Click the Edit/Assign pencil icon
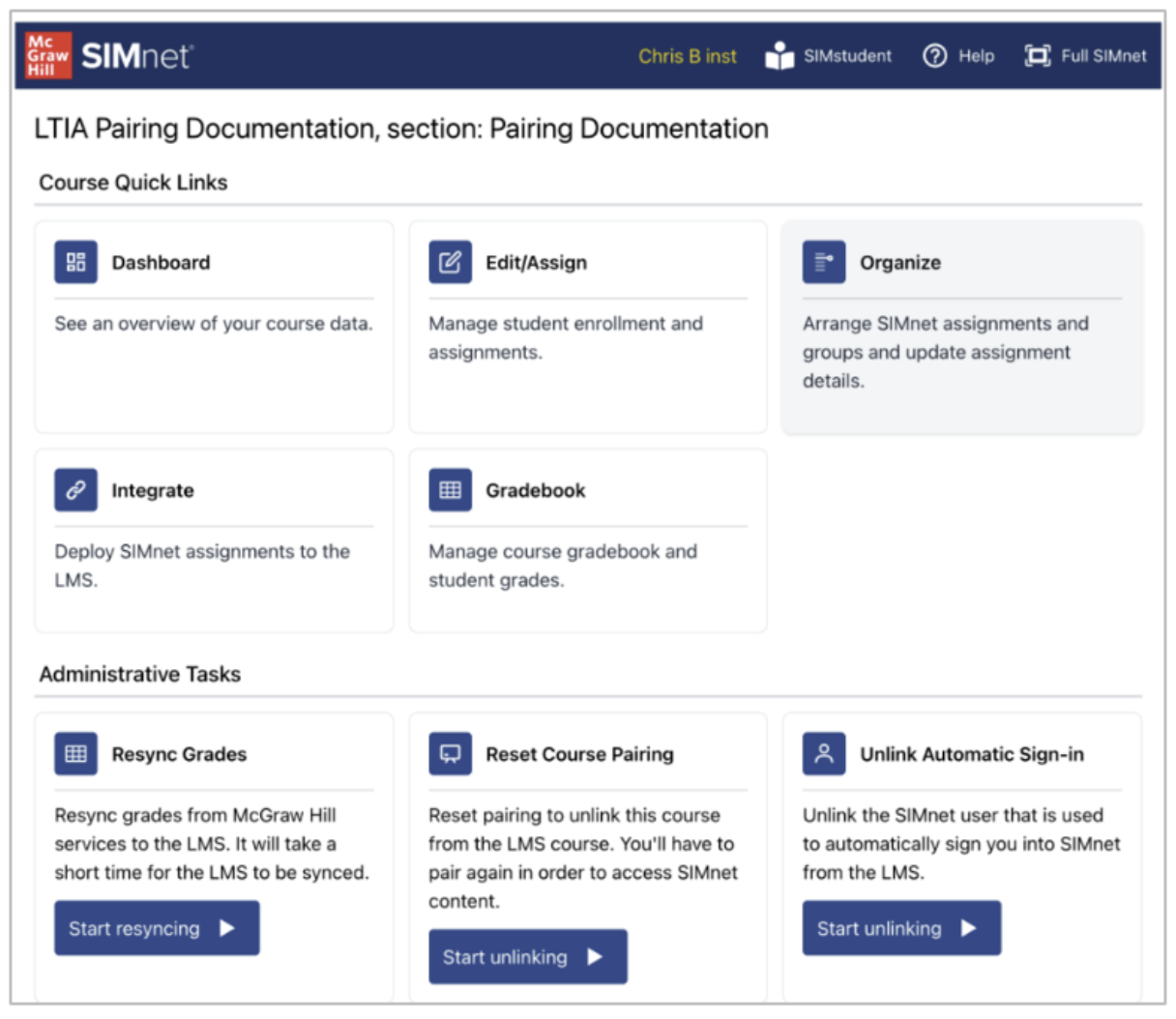Viewport: 1176px width, 1019px height. tap(450, 262)
